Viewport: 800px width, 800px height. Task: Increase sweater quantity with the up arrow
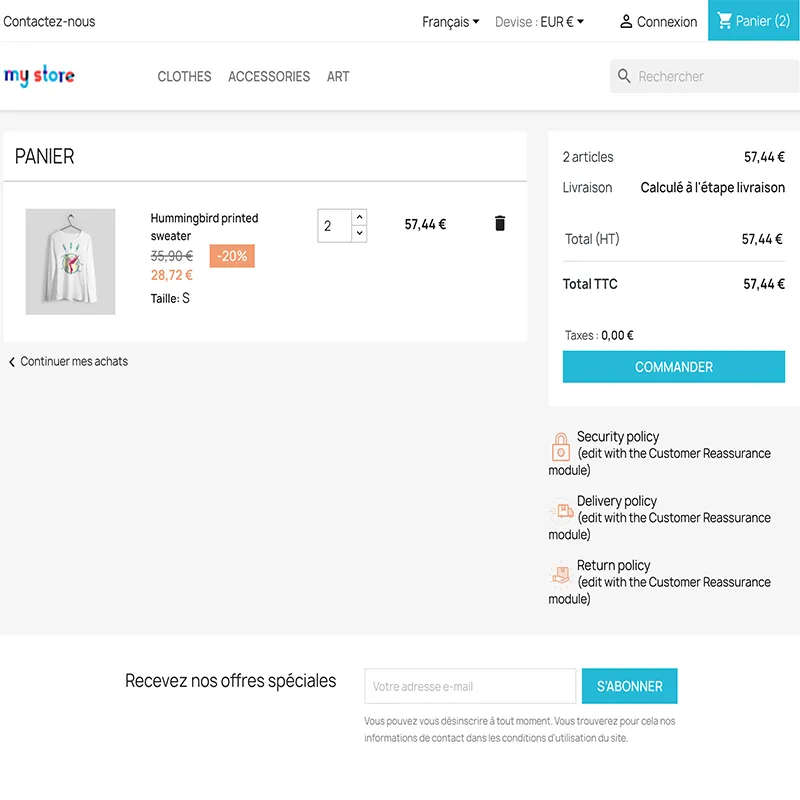click(x=359, y=217)
